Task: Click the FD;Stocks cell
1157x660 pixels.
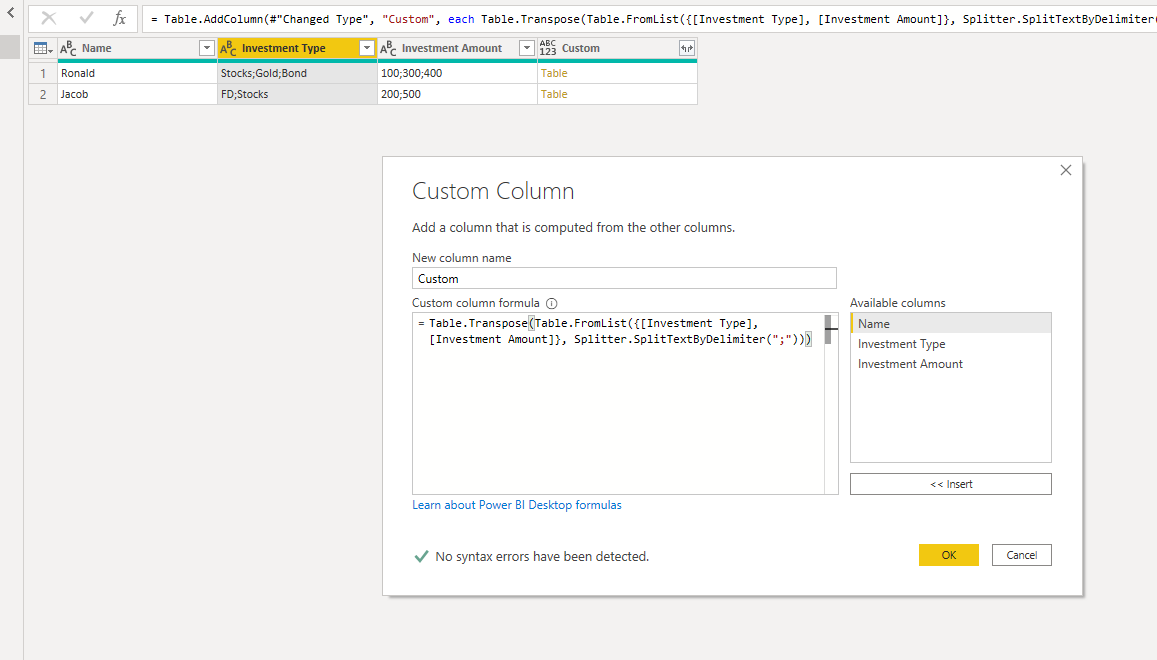Action: (x=297, y=94)
